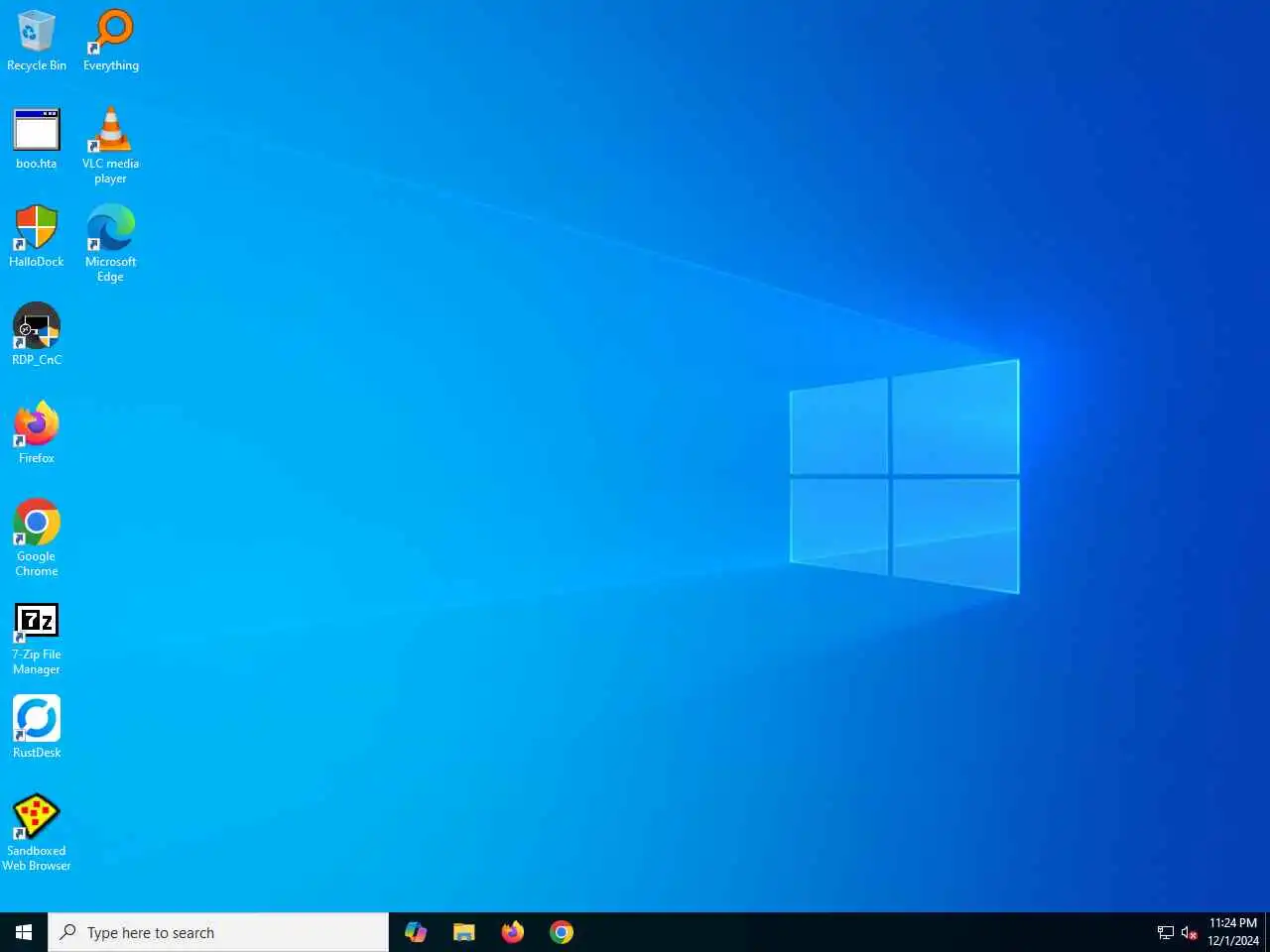1270x952 pixels.
Task: Click the taskbar search box
Action: [x=218, y=932]
